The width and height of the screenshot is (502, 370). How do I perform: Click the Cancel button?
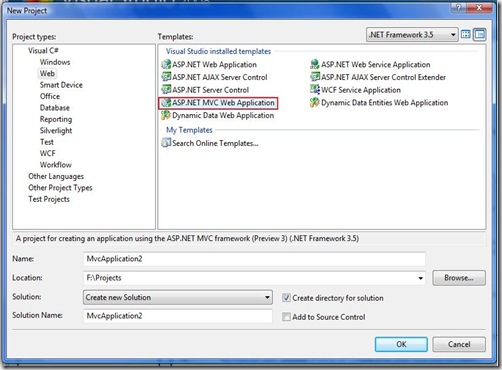click(459, 344)
